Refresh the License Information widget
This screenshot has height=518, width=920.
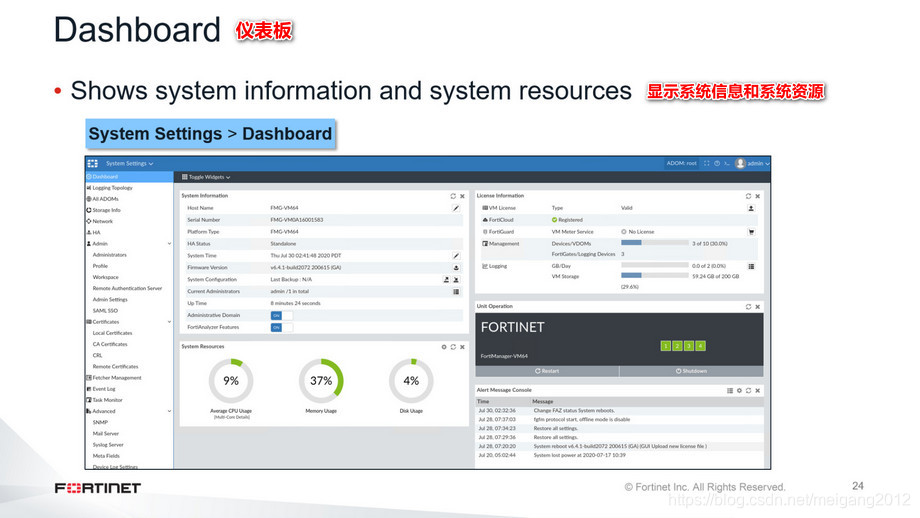pos(748,196)
